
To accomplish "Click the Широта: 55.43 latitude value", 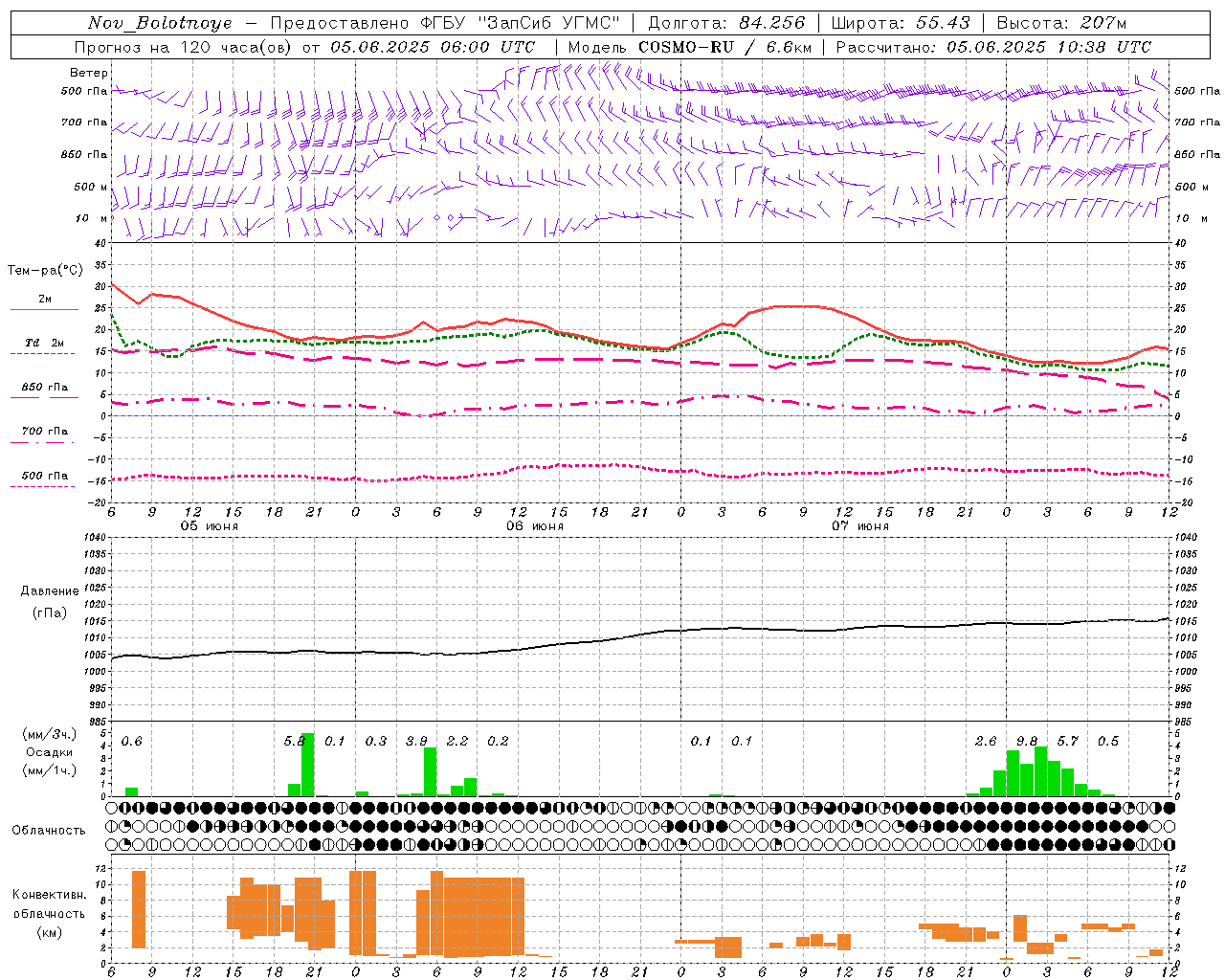I will point(901,23).
